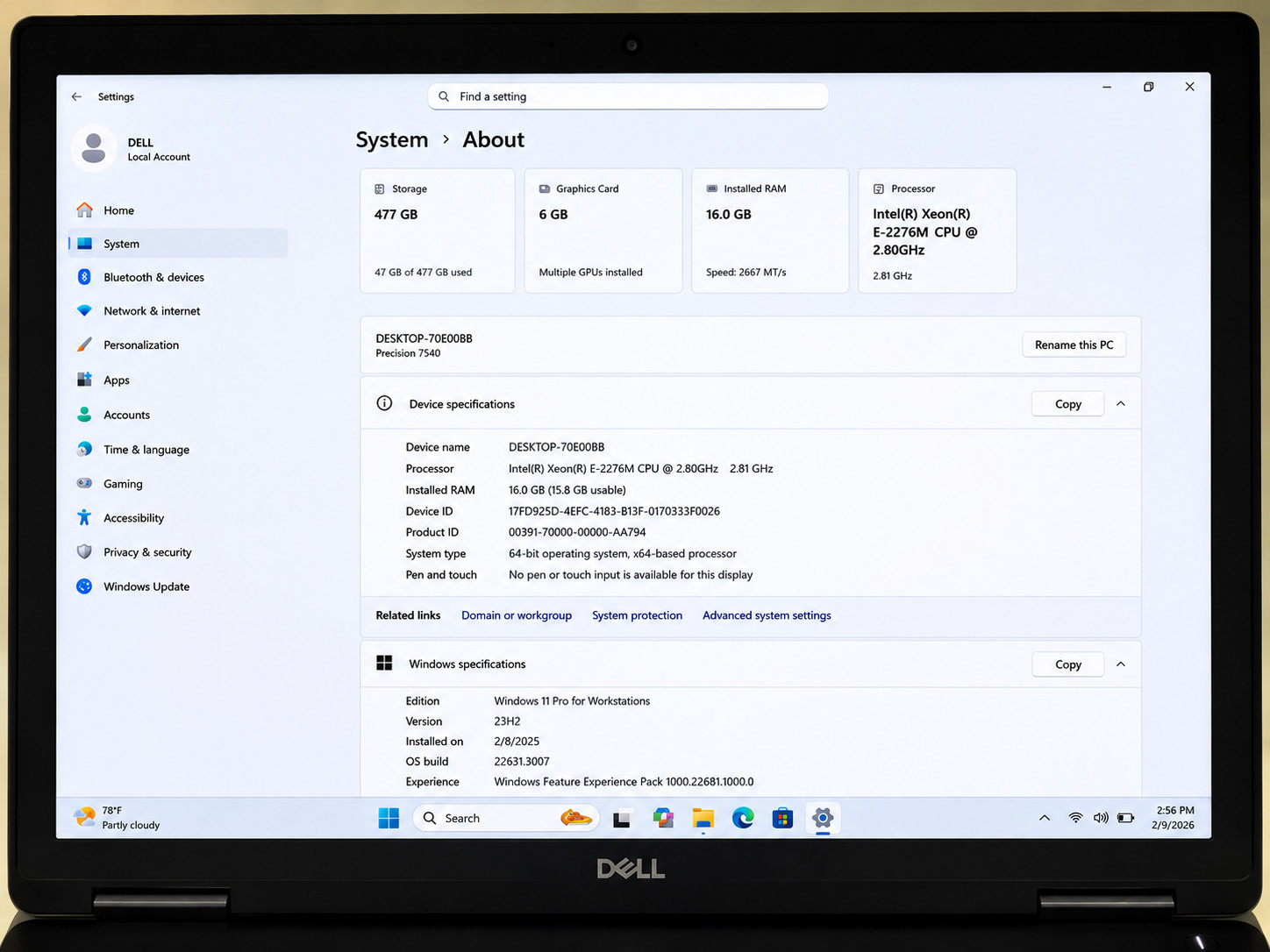The height and width of the screenshot is (952, 1270).
Task: Focus the Find a setting search box
Action: point(628,96)
